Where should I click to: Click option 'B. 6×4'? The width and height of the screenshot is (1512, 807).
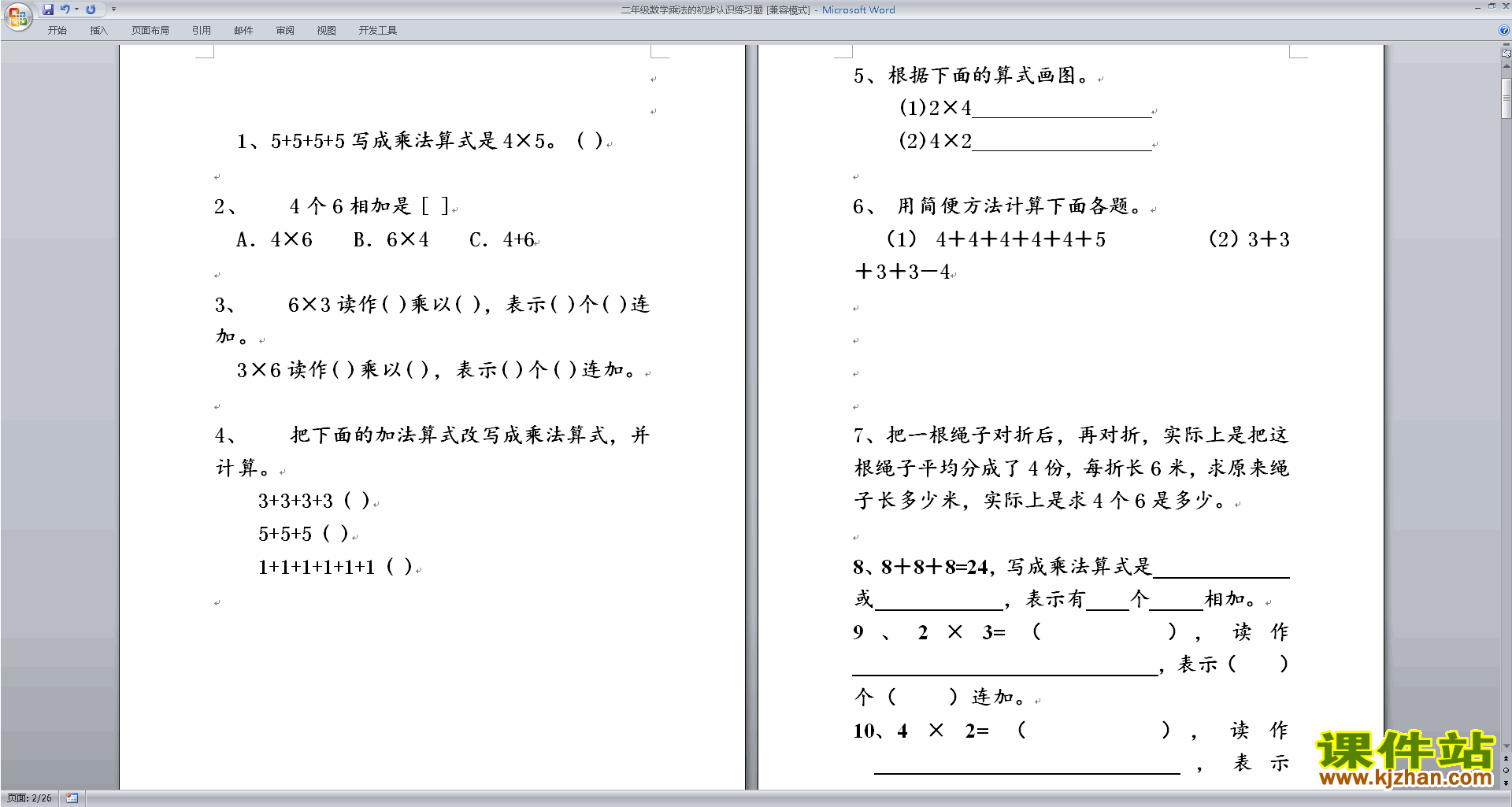tap(391, 239)
